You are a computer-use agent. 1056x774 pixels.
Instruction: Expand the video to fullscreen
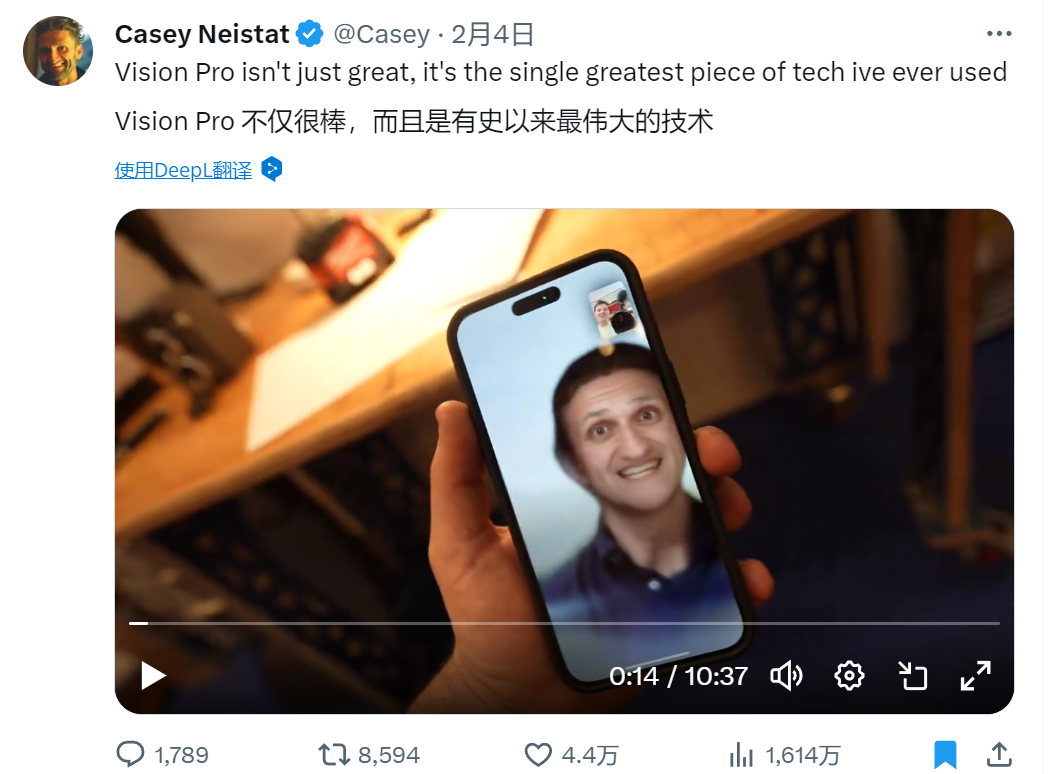(975, 676)
